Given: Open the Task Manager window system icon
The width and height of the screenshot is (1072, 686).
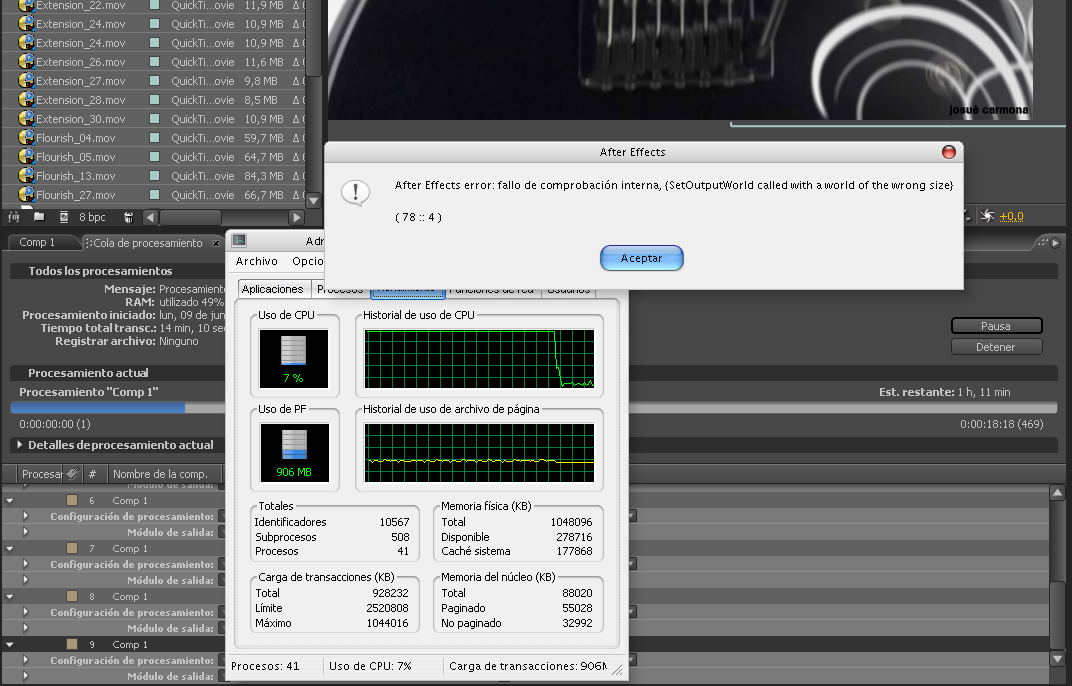Looking at the screenshot, I should coord(239,240).
